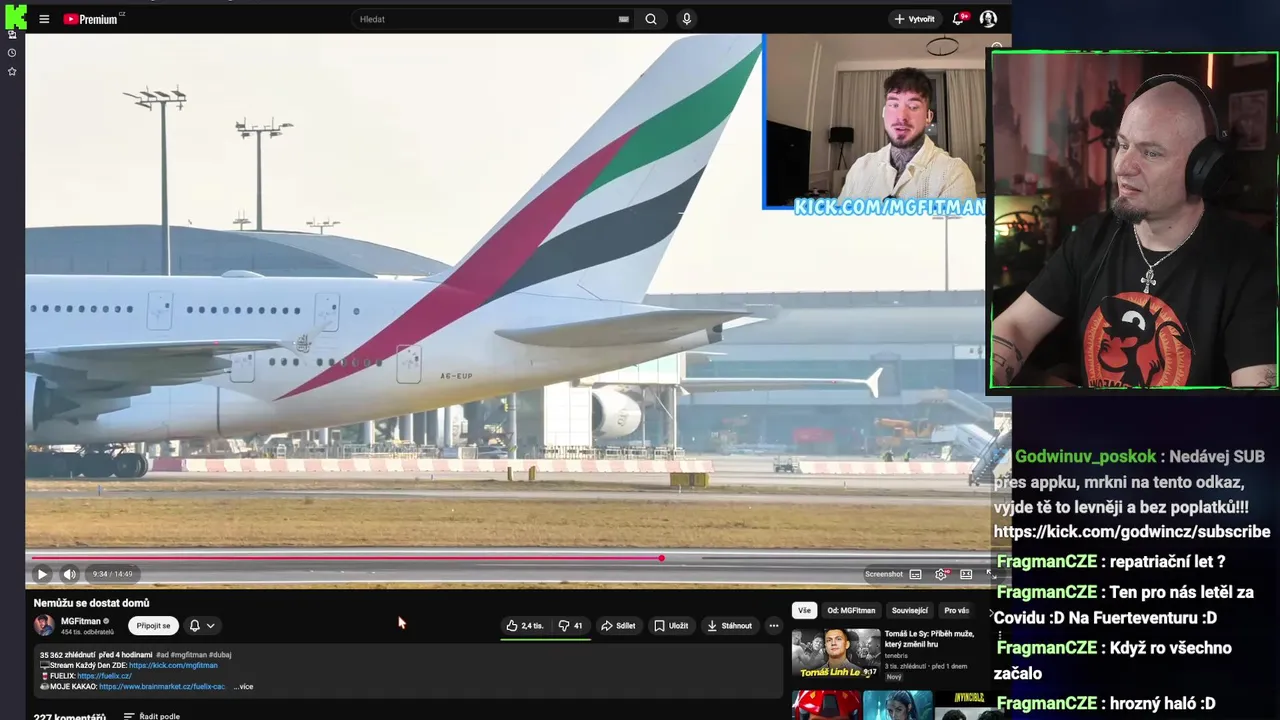Mute the video volume speaker
This screenshot has height=720, width=1280.
click(69, 574)
